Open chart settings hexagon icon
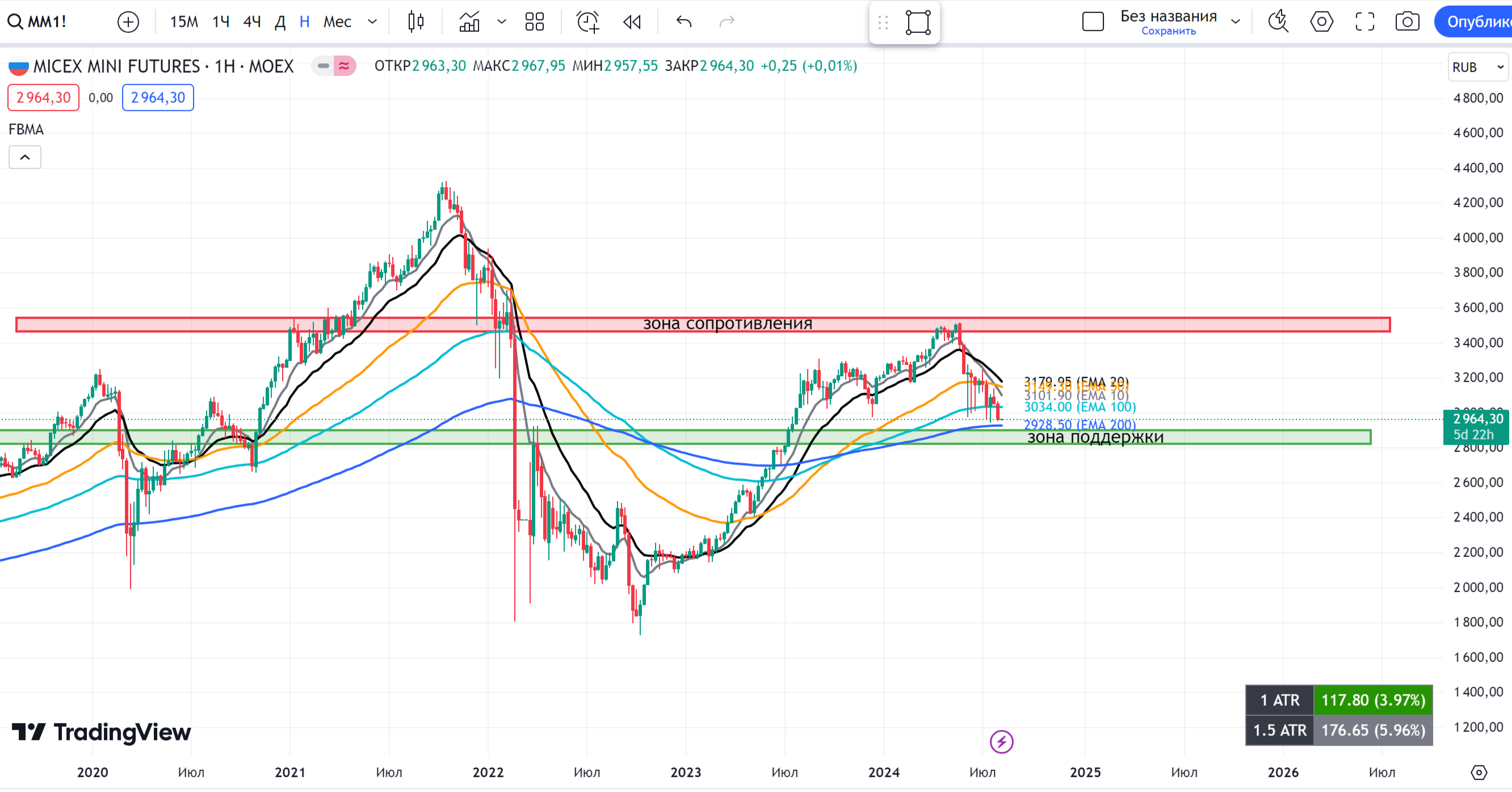Screen dimensions: 1512x792 tap(1321, 22)
